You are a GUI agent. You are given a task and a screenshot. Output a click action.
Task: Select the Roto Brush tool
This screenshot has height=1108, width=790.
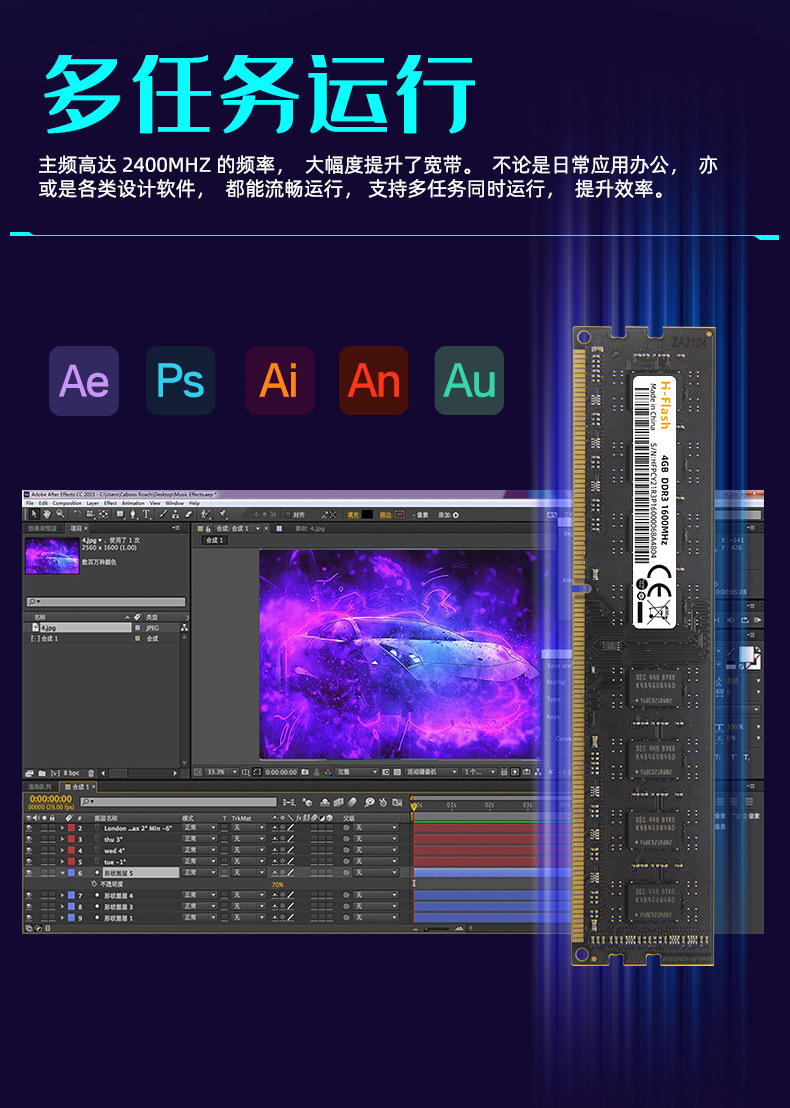204,514
